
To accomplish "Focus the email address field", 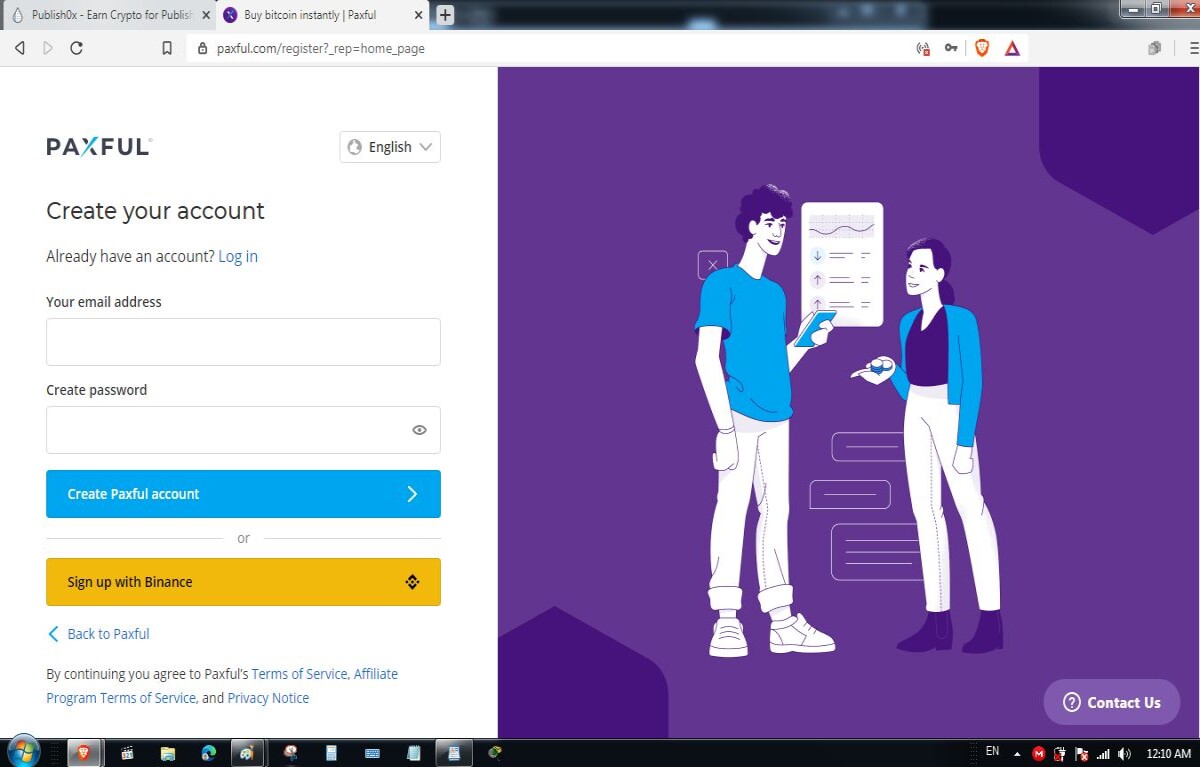I will click(x=243, y=342).
